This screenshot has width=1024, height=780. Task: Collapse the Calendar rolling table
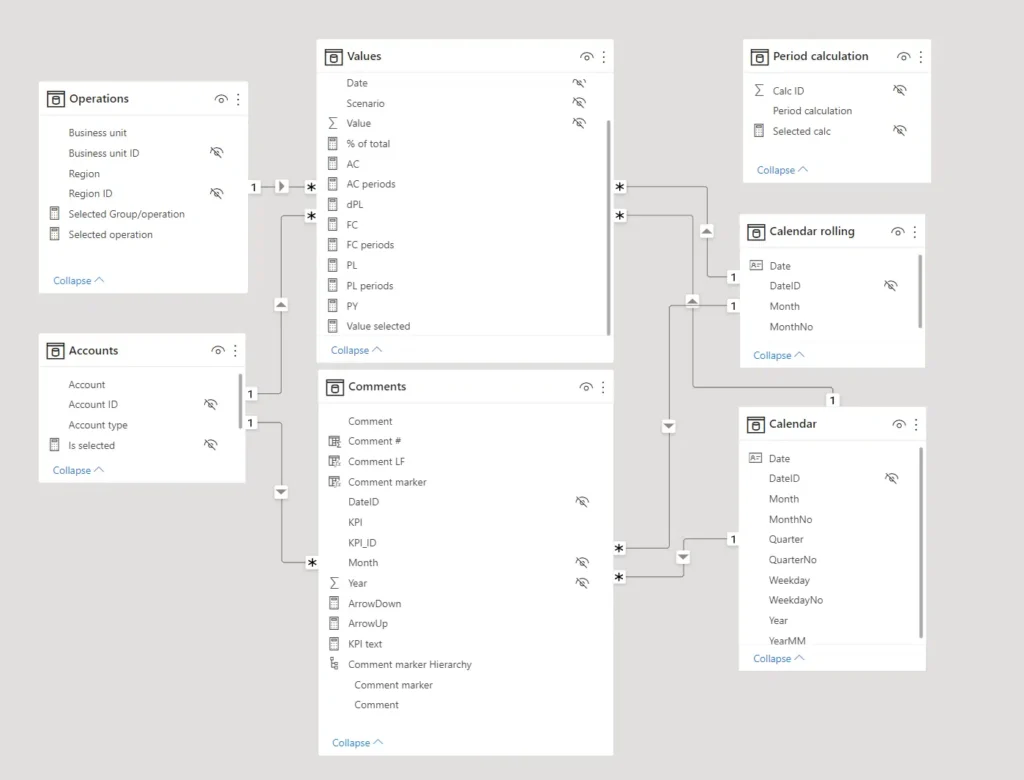[778, 355]
